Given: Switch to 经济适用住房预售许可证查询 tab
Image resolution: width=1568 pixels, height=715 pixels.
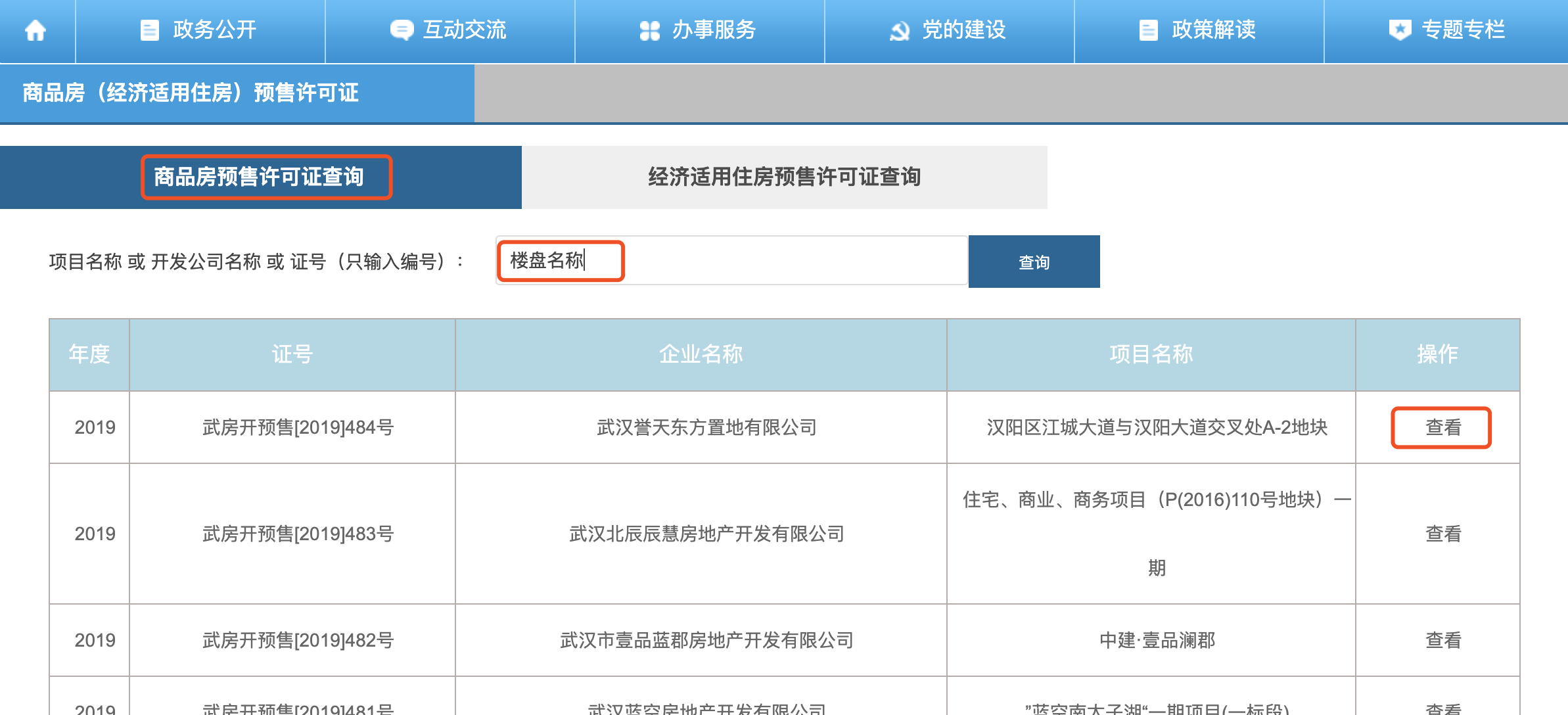Looking at the screenshot, I should click(x=784, y=177).
